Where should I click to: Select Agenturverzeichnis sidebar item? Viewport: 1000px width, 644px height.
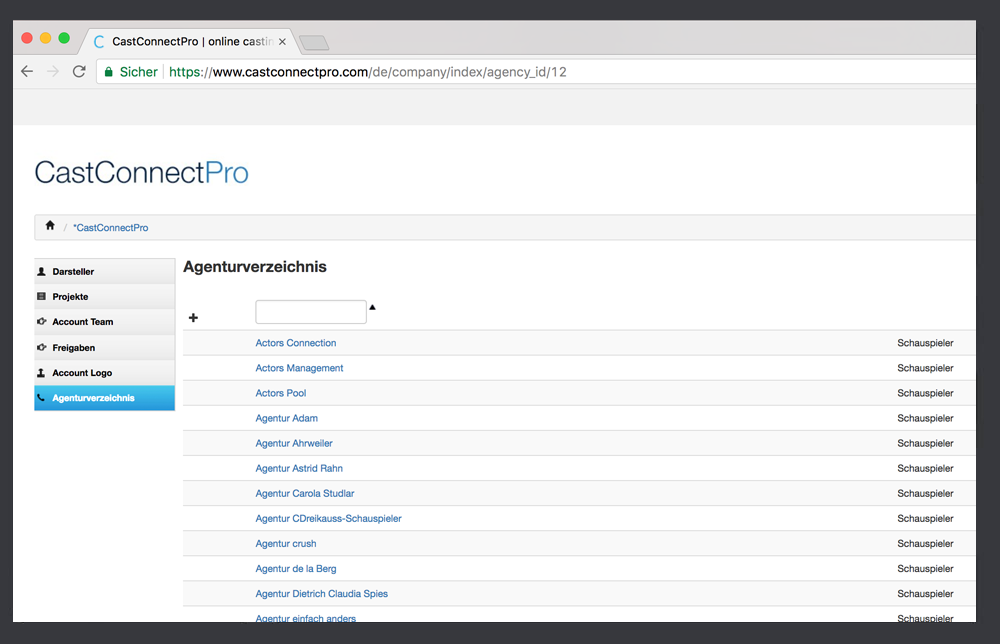click(105, 398)
